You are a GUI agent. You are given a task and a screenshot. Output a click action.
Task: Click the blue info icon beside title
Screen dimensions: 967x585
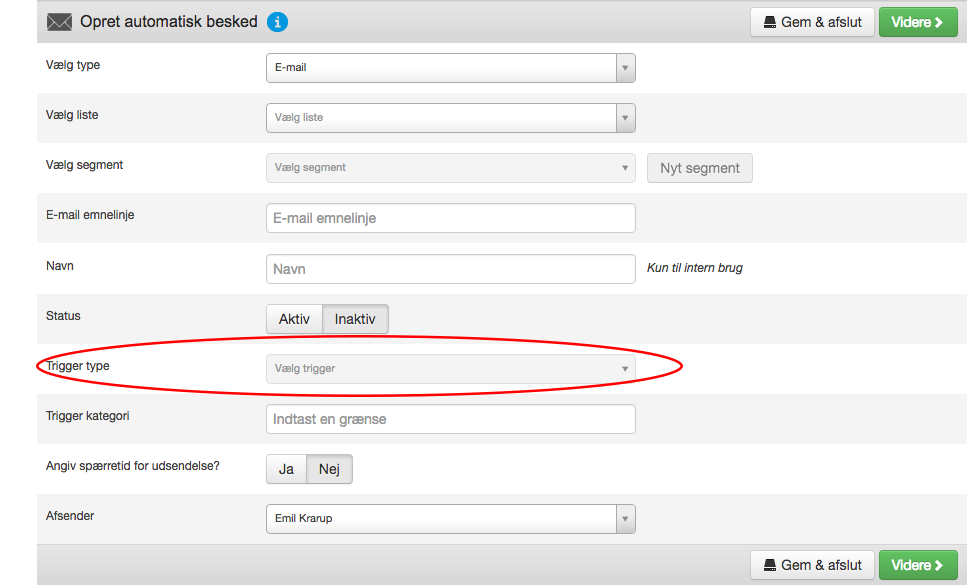(278, 22)
